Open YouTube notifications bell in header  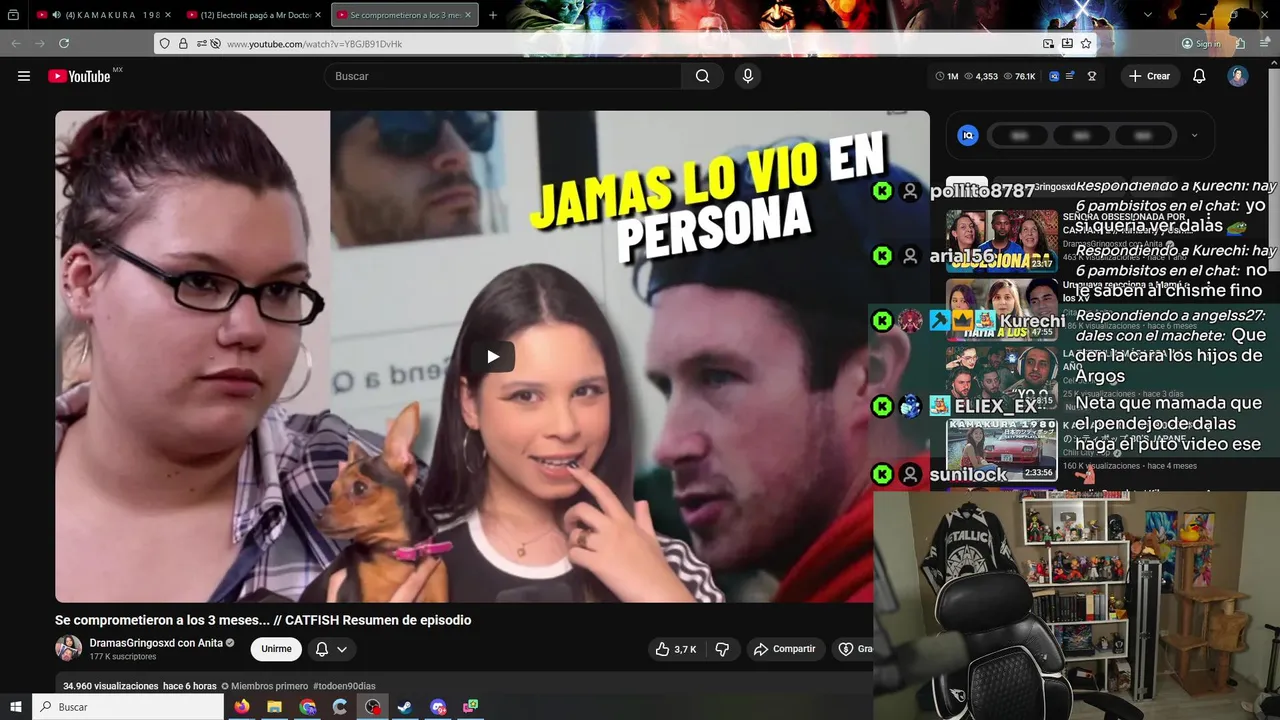coord(1199,76)
